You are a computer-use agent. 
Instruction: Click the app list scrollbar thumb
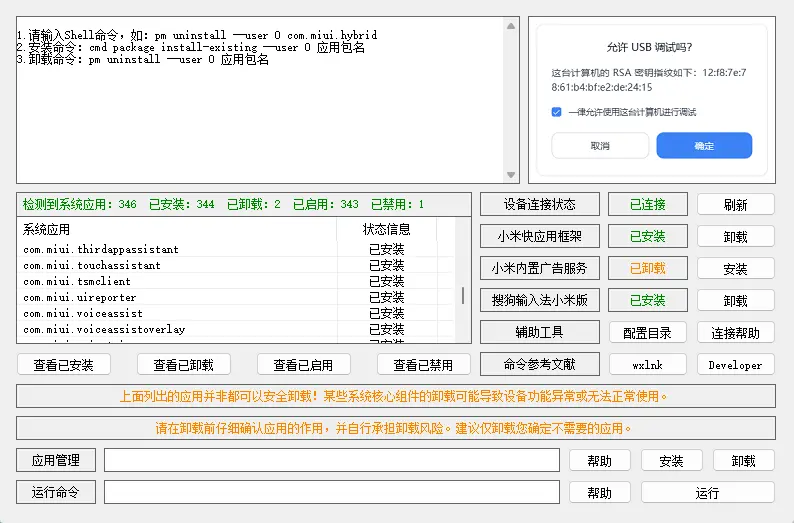(x=463, y=295)
